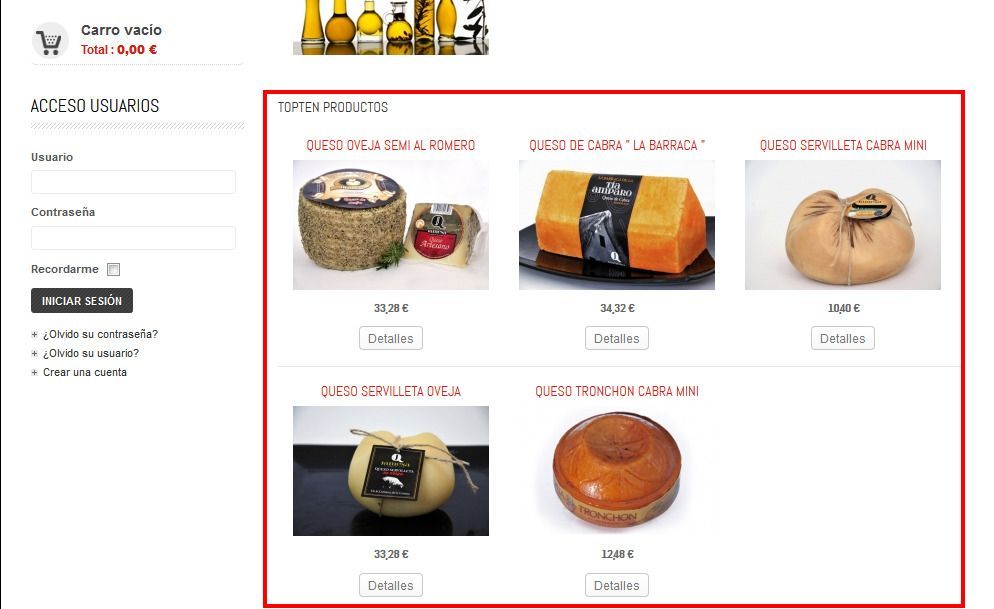The height and width of the screenshot is (609, 994).
Task: Click the olive oil bottles banner image
Action: pyautogui.click(x=390, y=27)
